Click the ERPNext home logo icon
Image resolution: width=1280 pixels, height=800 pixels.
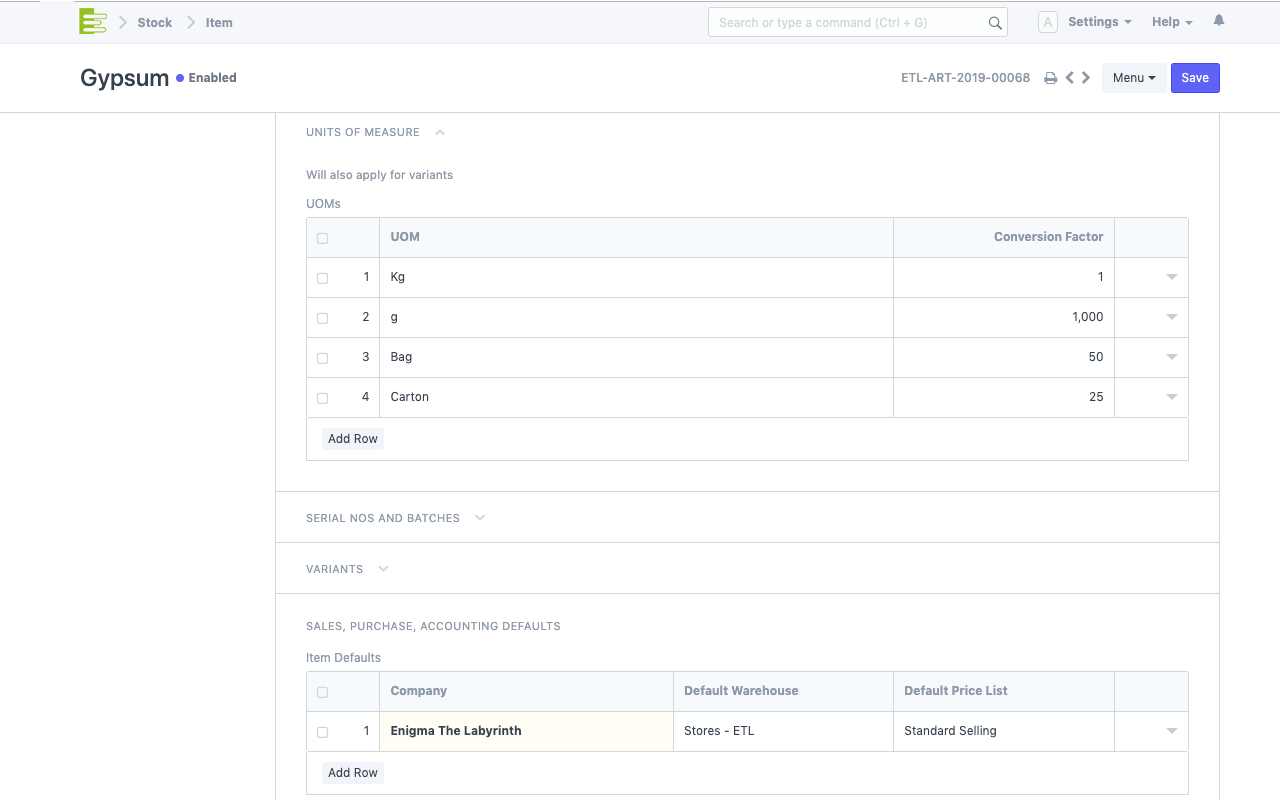coord(93,22)
